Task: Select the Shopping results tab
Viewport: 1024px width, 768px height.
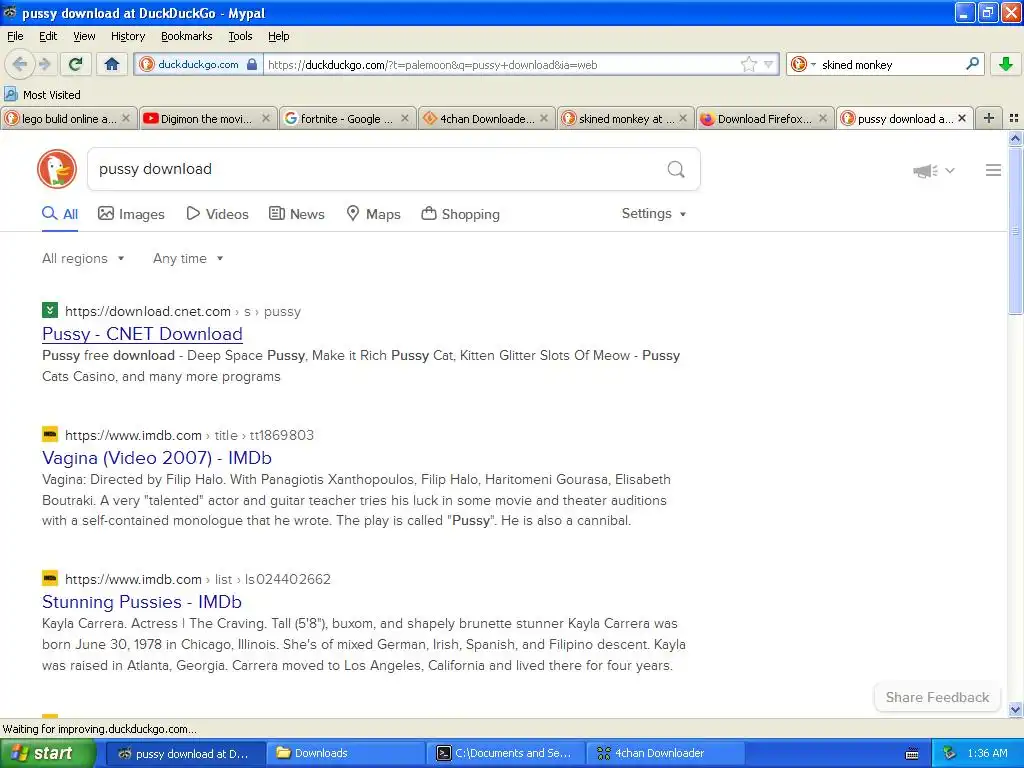Action: tap(460, 214)
